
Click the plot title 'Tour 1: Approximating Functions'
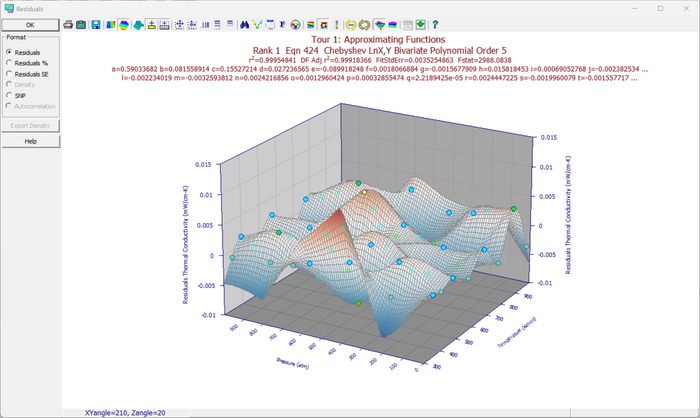tap(378, 39)
